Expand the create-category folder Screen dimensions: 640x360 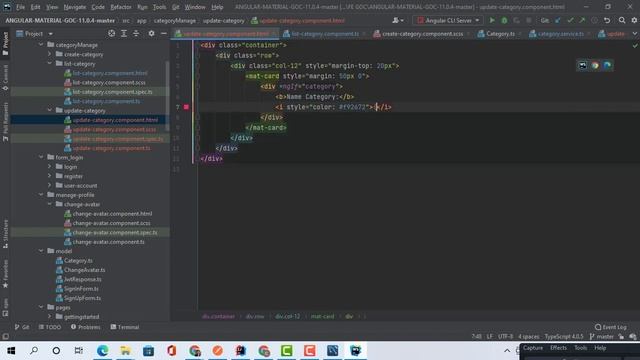tap(49, 54)
